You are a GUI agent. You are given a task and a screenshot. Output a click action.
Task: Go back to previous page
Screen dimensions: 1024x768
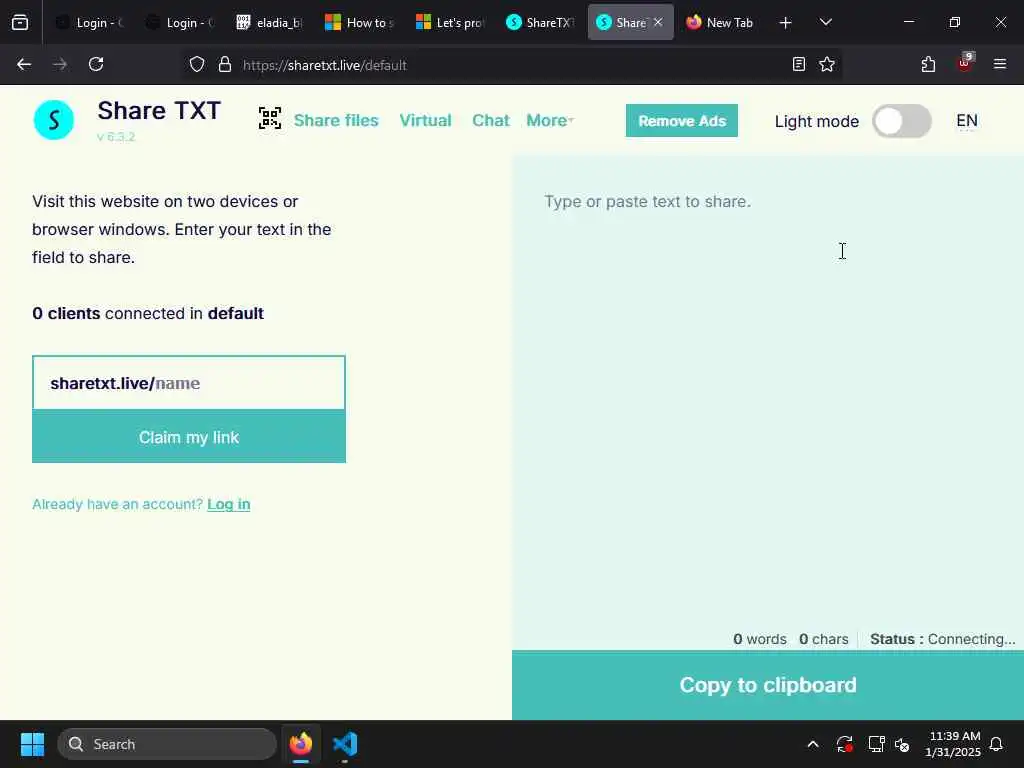pyautogui.click(x=24, y=64)
